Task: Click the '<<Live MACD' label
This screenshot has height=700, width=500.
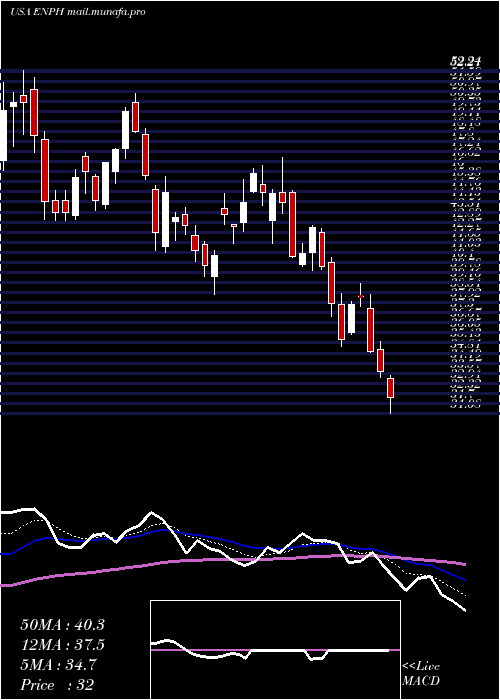Action: (x=421, y=674)
